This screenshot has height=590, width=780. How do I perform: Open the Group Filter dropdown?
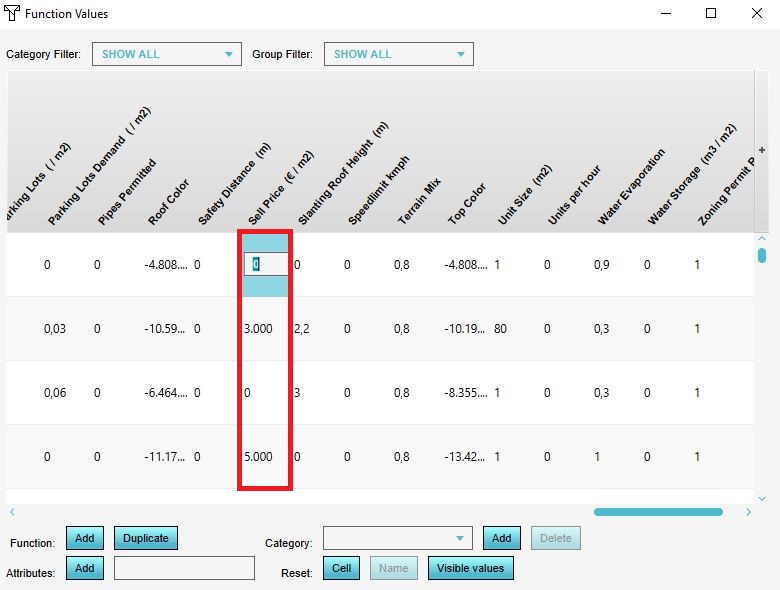pyautogui.click(x=398, y=54)
